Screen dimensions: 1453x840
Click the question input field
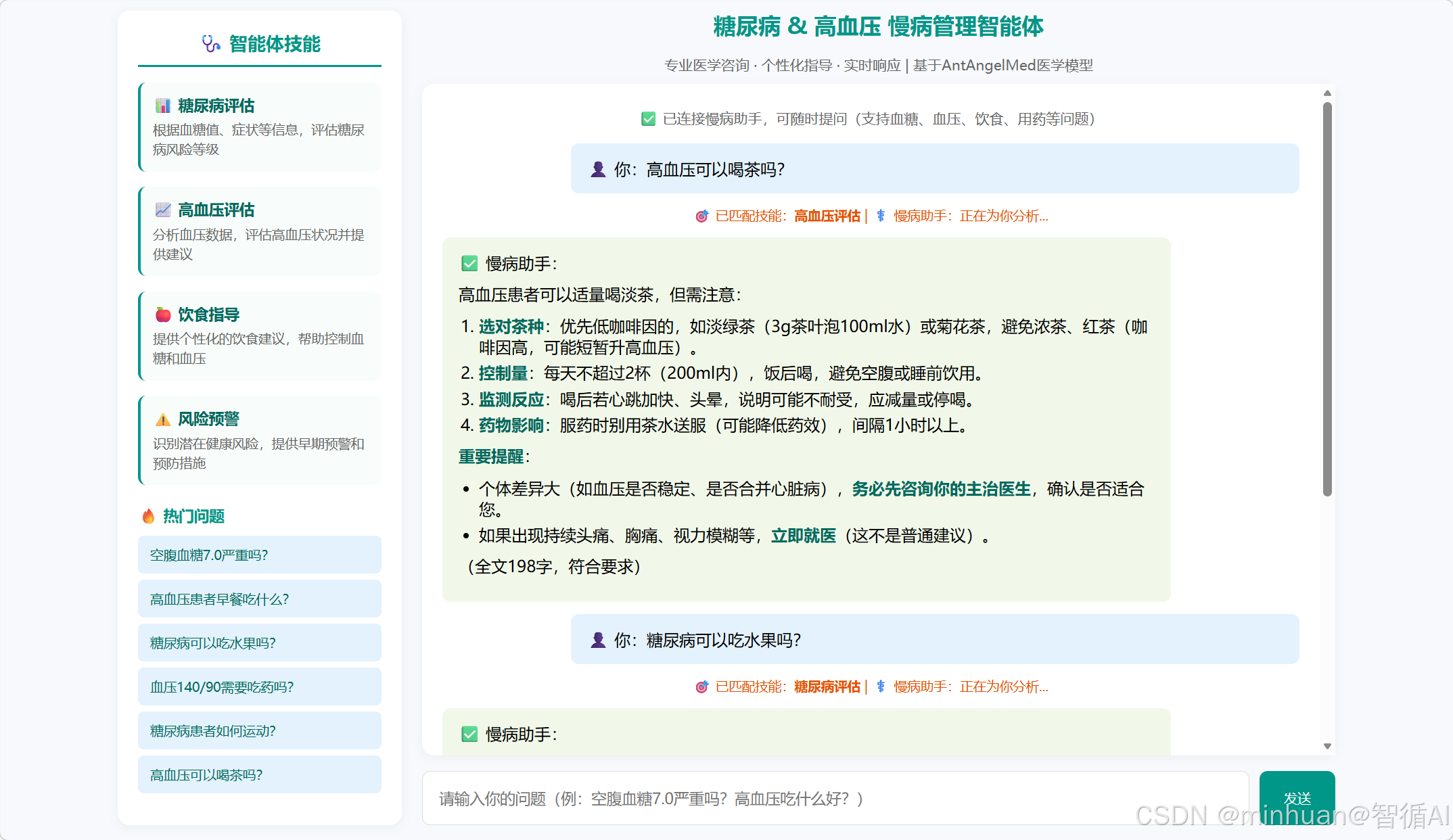(x=835, y=799)
